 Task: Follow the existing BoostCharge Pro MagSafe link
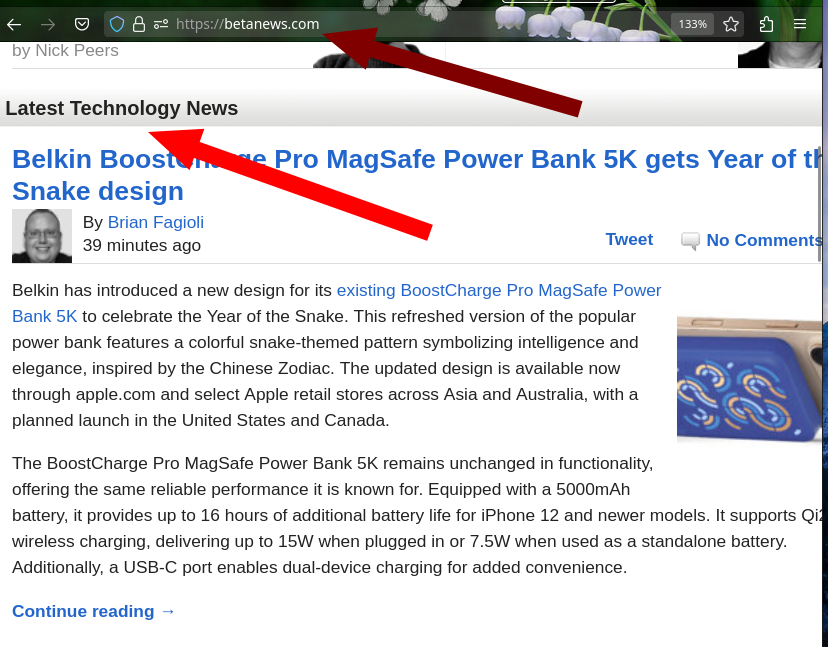(498, 291)
